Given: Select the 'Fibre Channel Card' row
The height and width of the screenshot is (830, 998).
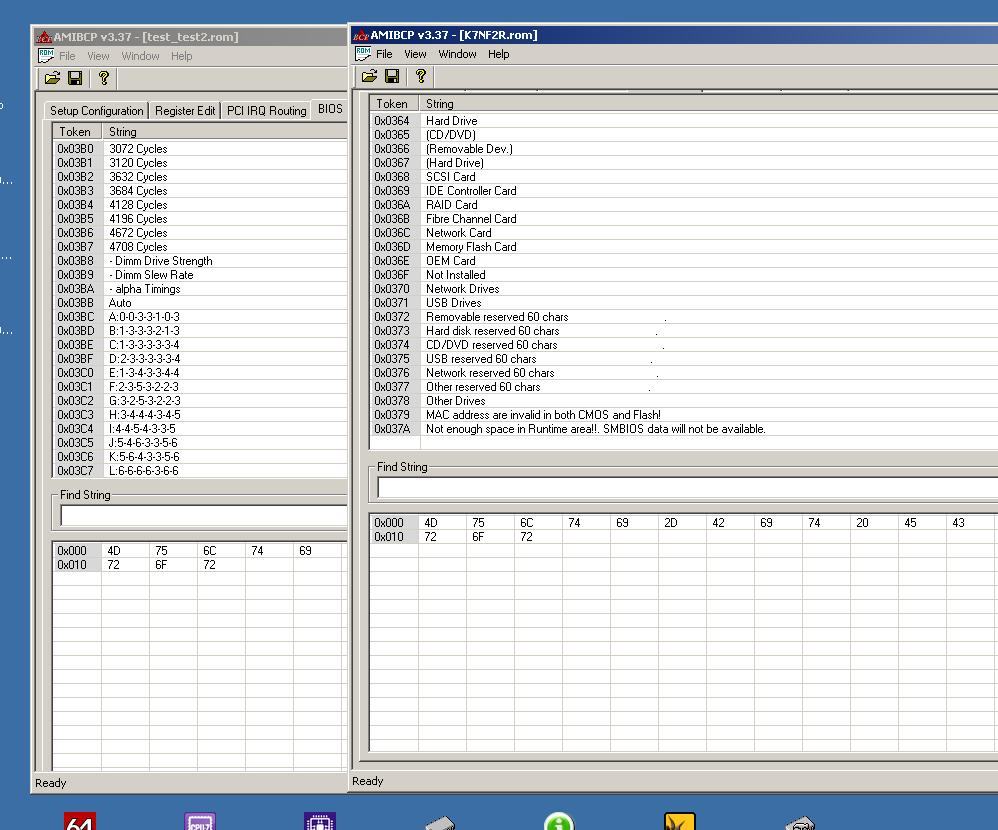Looking at the screenshot, I should pos(684,219).
